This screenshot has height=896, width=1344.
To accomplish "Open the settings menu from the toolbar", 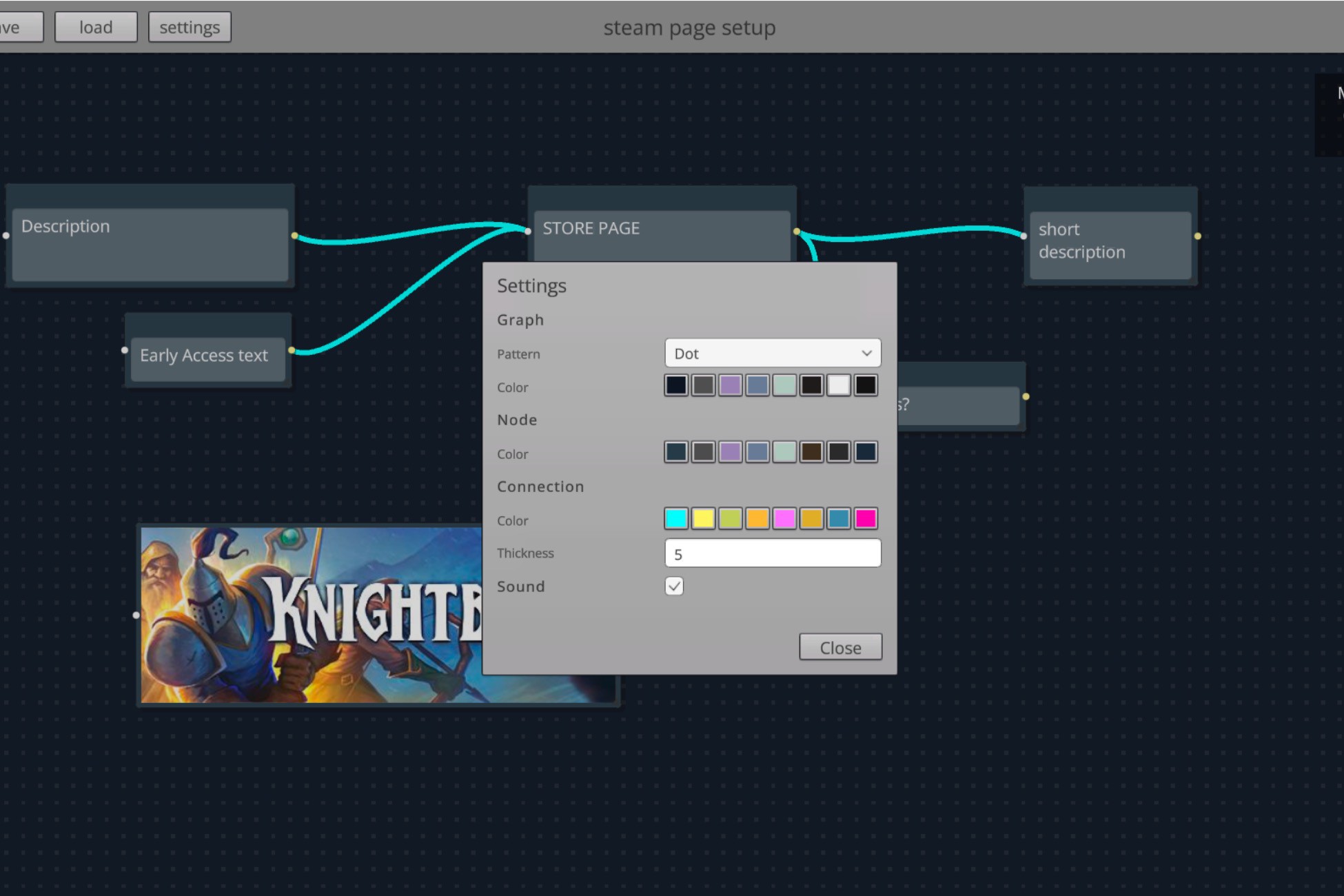I will coord(190,27).
